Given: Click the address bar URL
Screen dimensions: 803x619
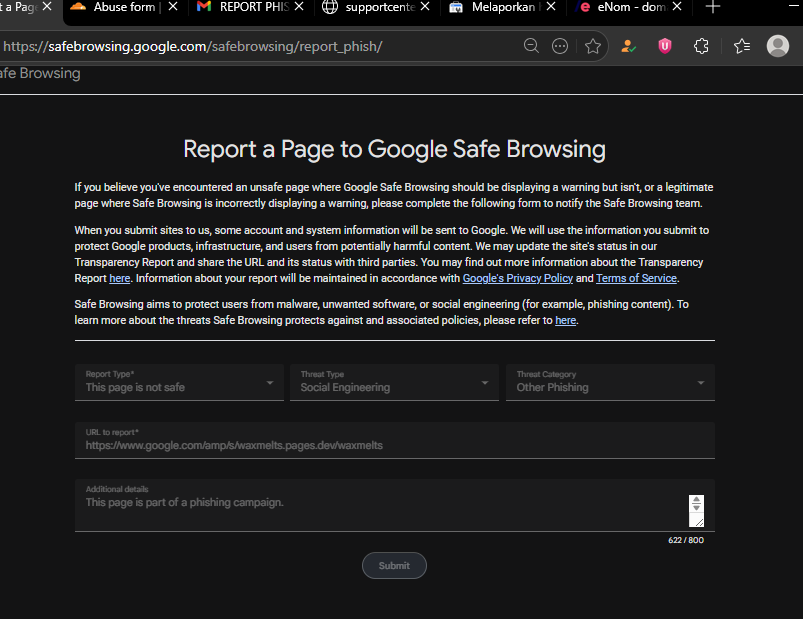Looking at the screenshot, I should click(193, 47).
